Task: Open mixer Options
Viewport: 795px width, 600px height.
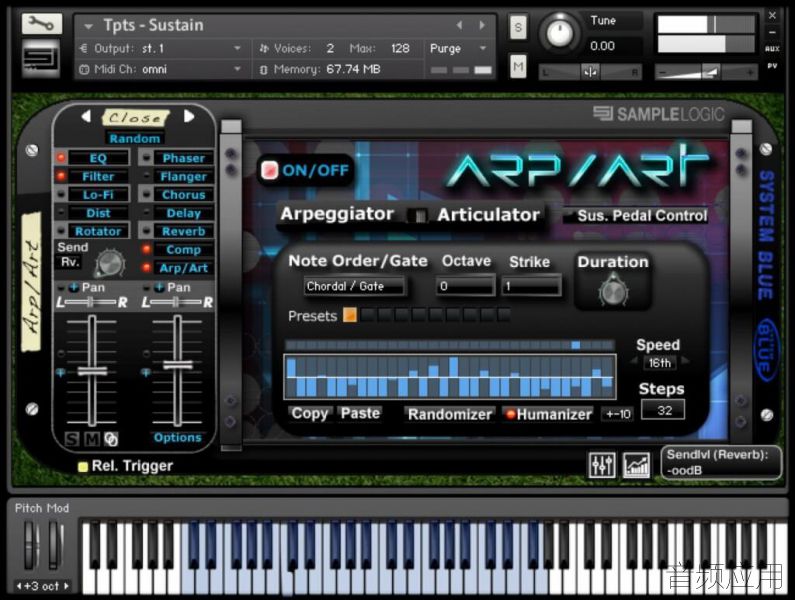Action: pyautogui.click(x=177, y=437)
